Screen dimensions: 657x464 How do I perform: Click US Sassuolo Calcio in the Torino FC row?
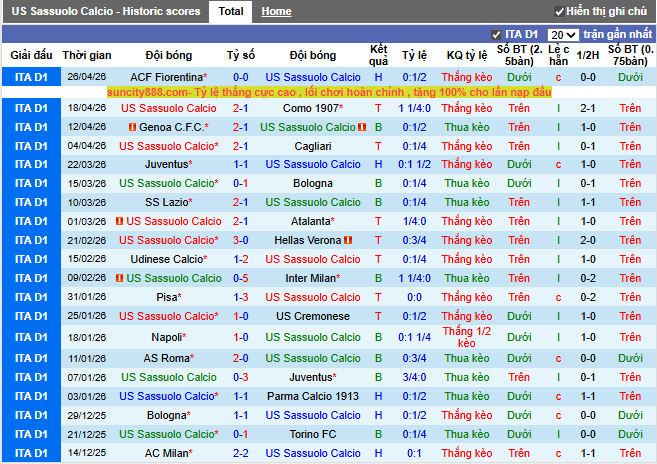coord(166,434)
